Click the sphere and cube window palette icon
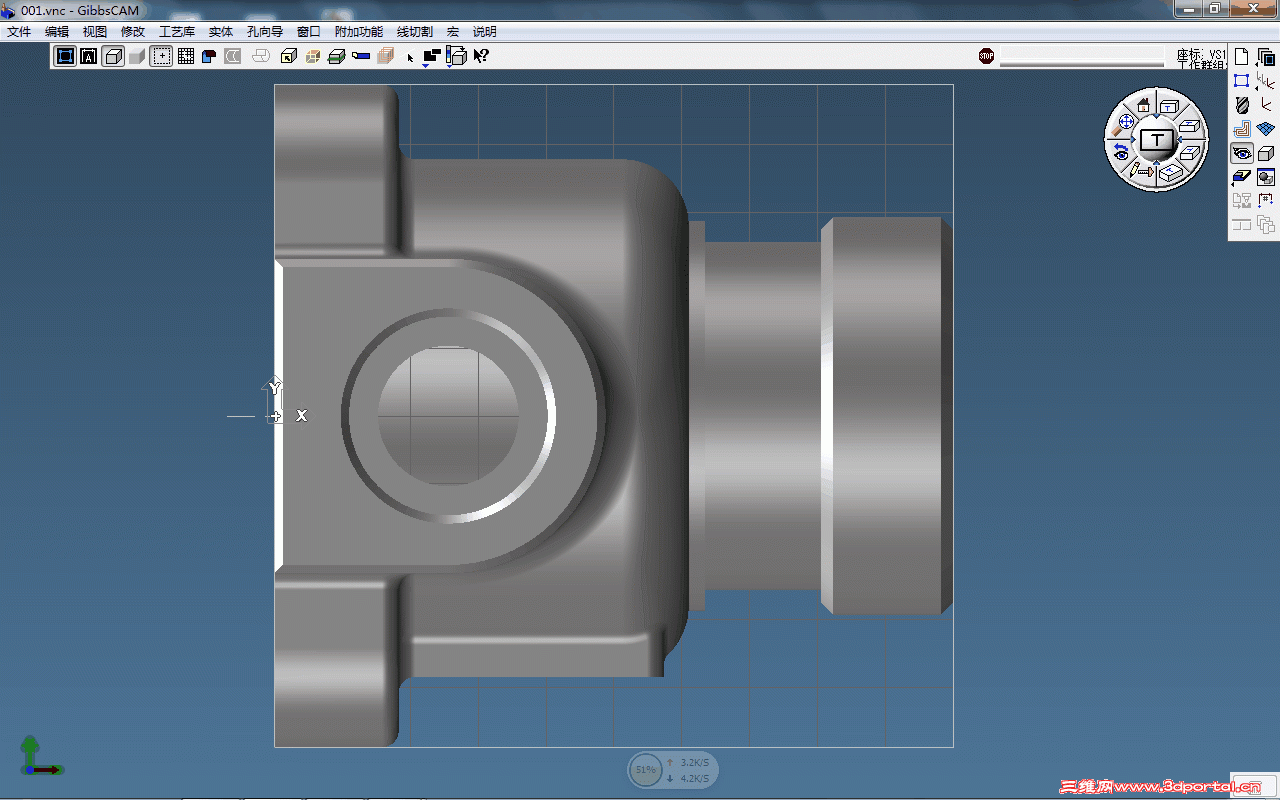The height and width of the screenshot is (800, 1280). [x=1265, y=177]
